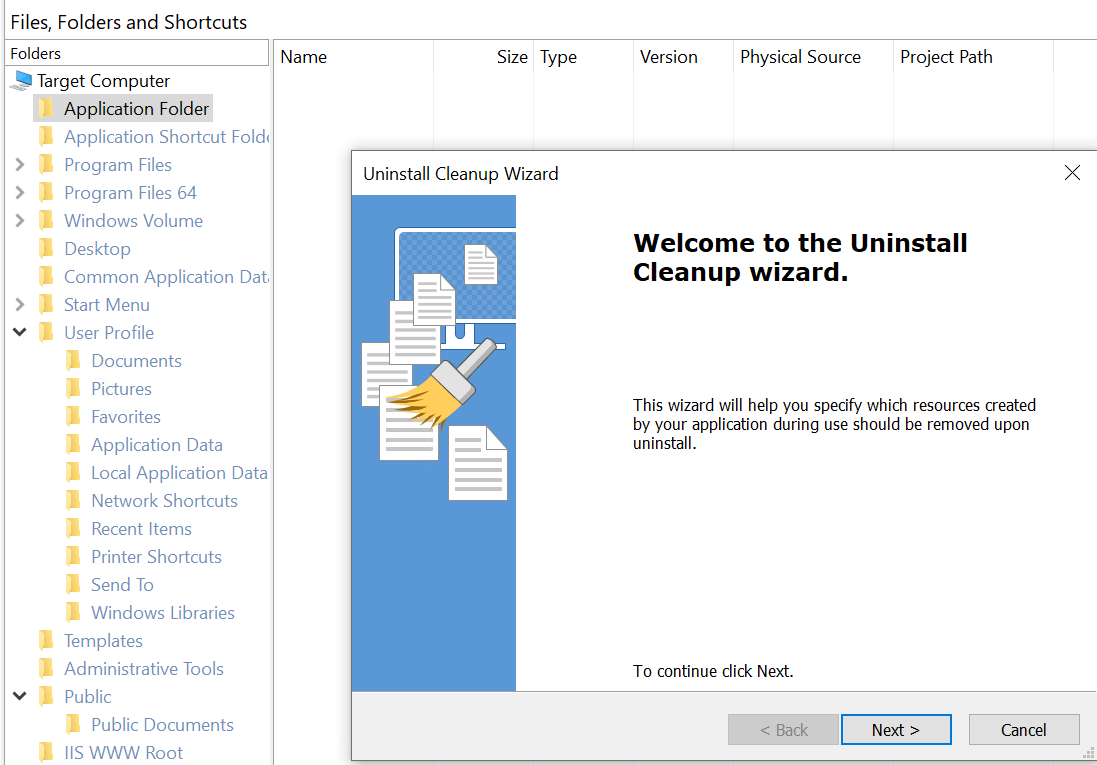
Task: Sort by the Physical Source column header
Action: click(800, 57)
